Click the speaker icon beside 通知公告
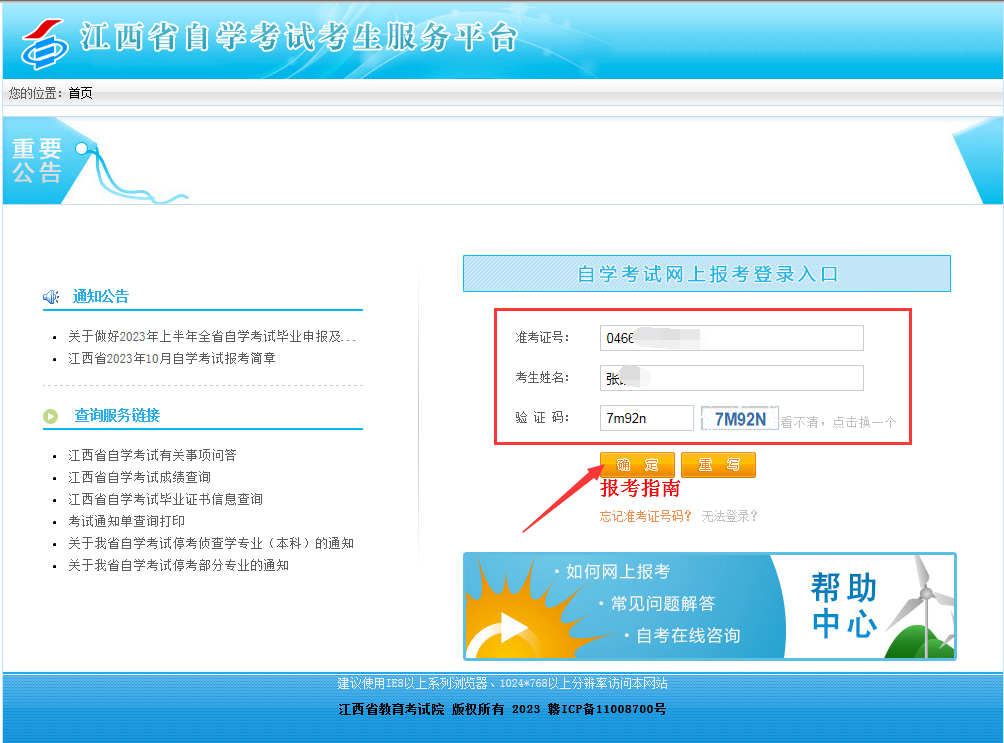 click(x=51, y=295)
